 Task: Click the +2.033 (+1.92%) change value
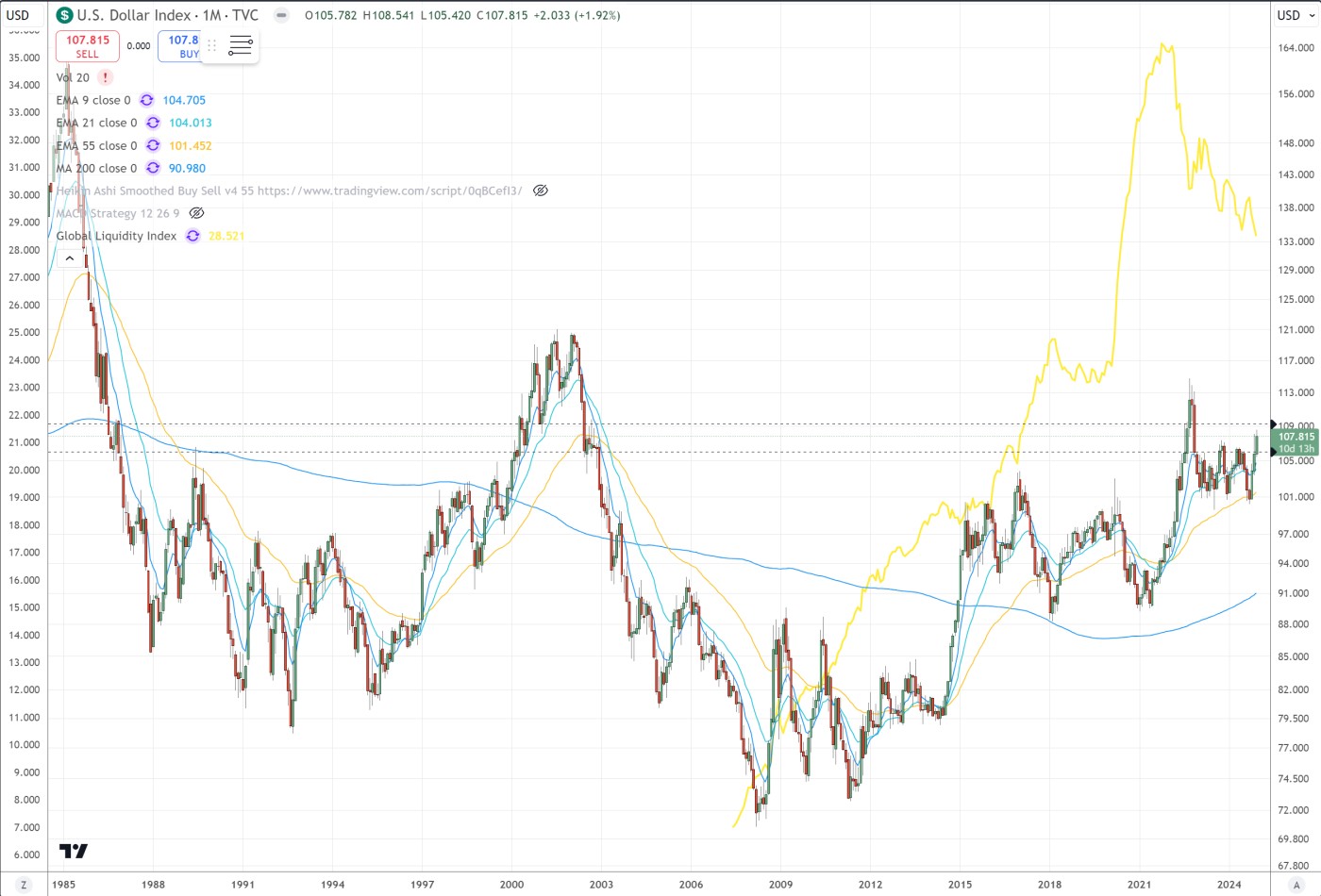click(x=577, y=15)
